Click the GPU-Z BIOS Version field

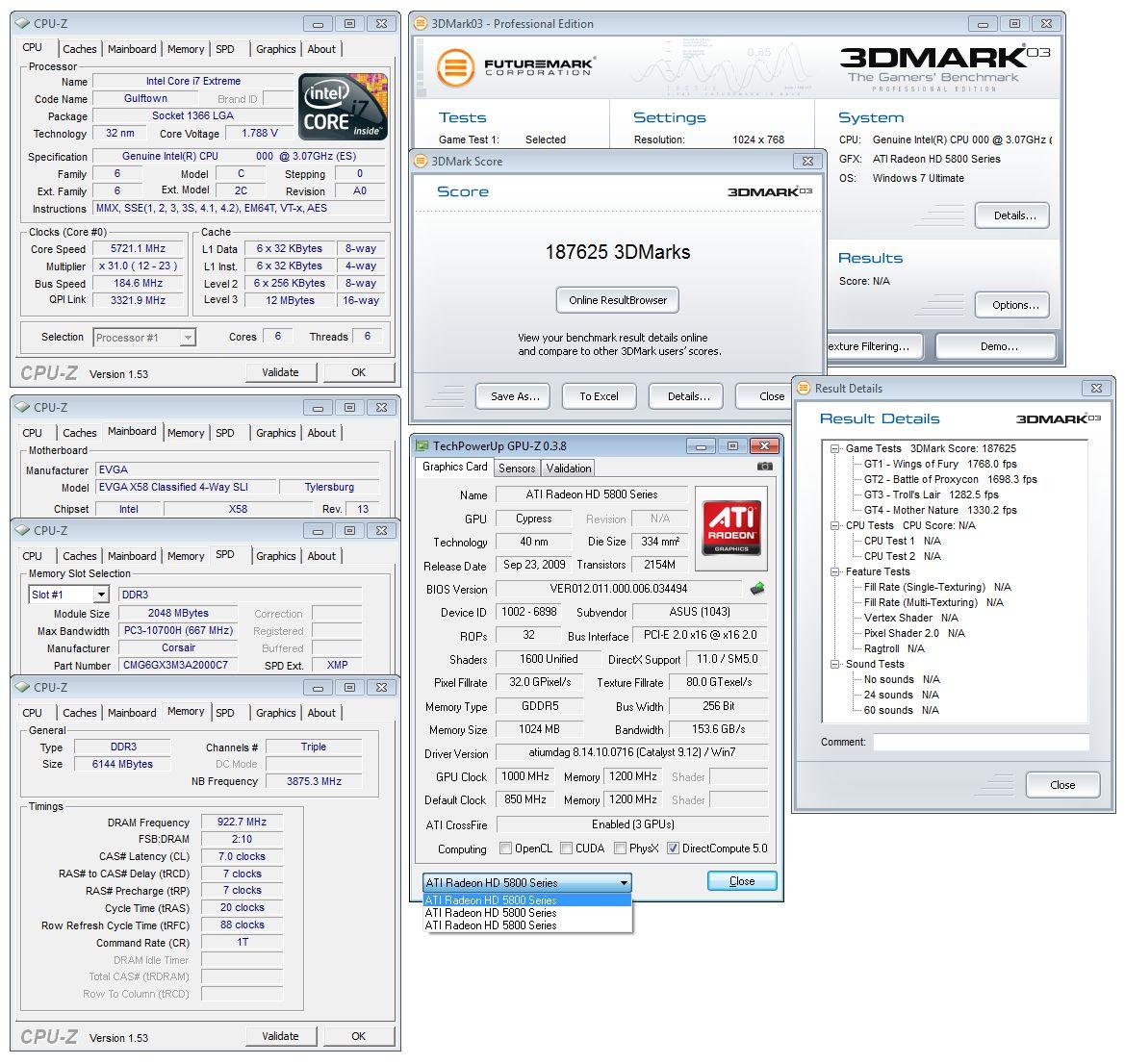[x=619, y=589]
